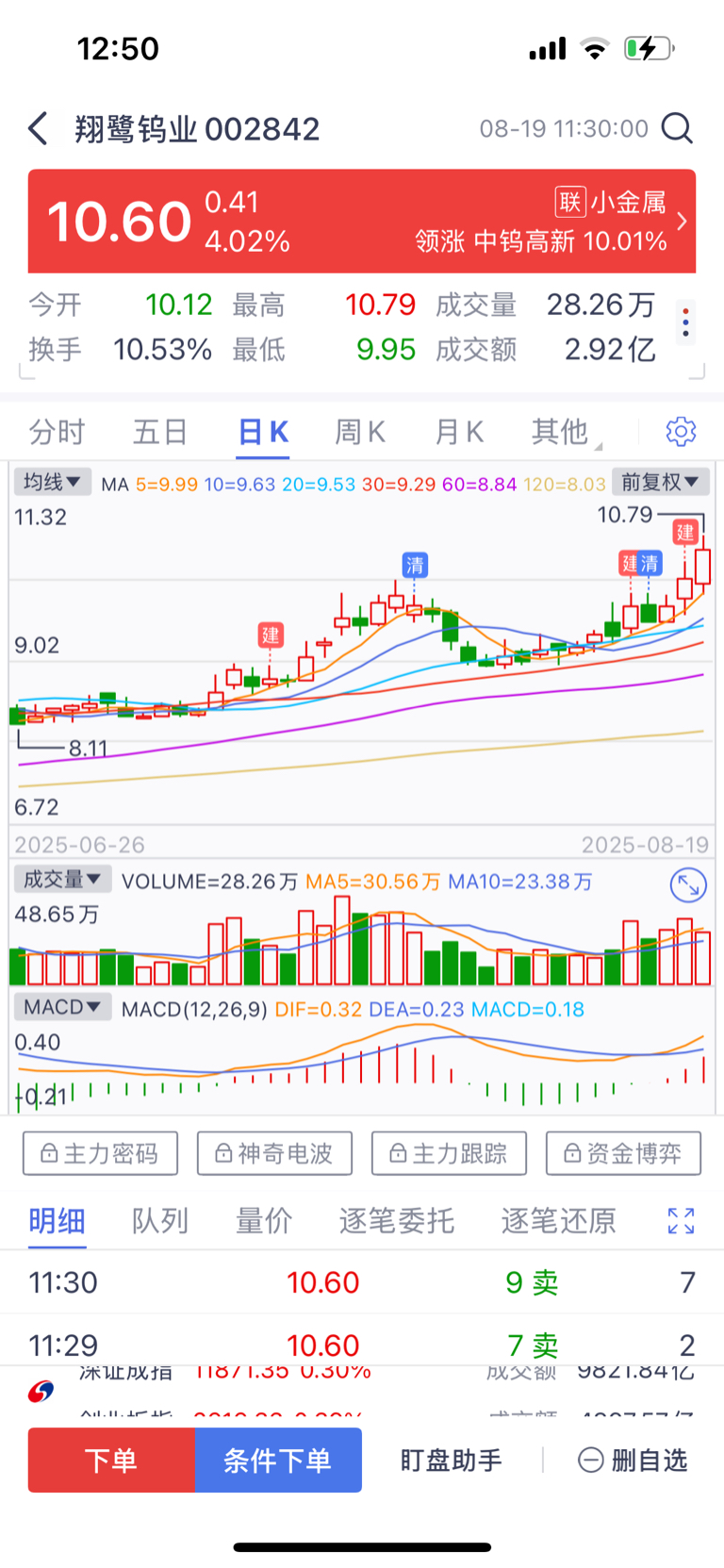The height and width of the screenshot is (1568, 724).
Task: Tap the 11:29 trade detail row
Action: (362, 1341)
